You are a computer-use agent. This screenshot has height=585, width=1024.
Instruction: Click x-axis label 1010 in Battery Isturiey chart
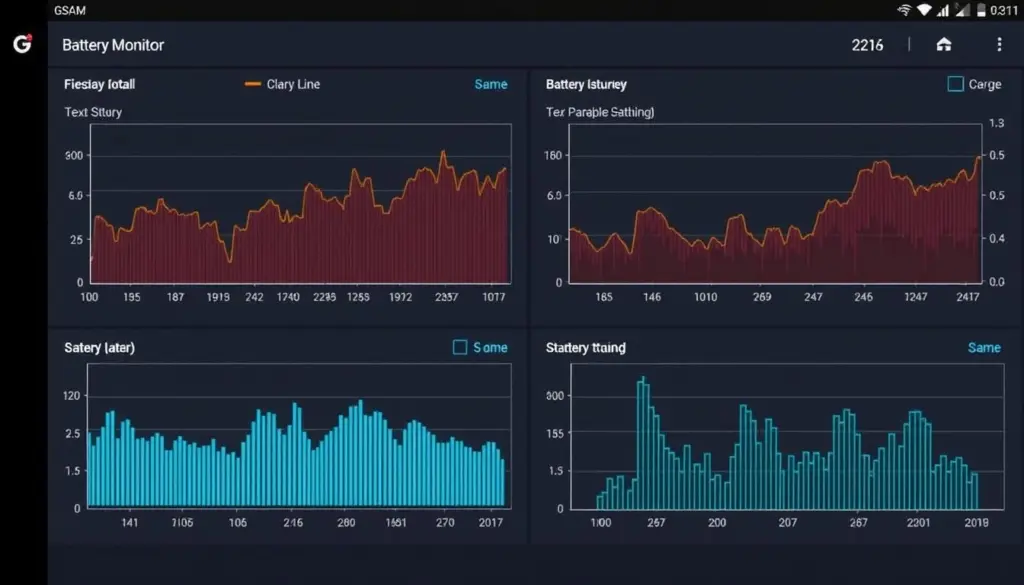click(x=705, y=297)
